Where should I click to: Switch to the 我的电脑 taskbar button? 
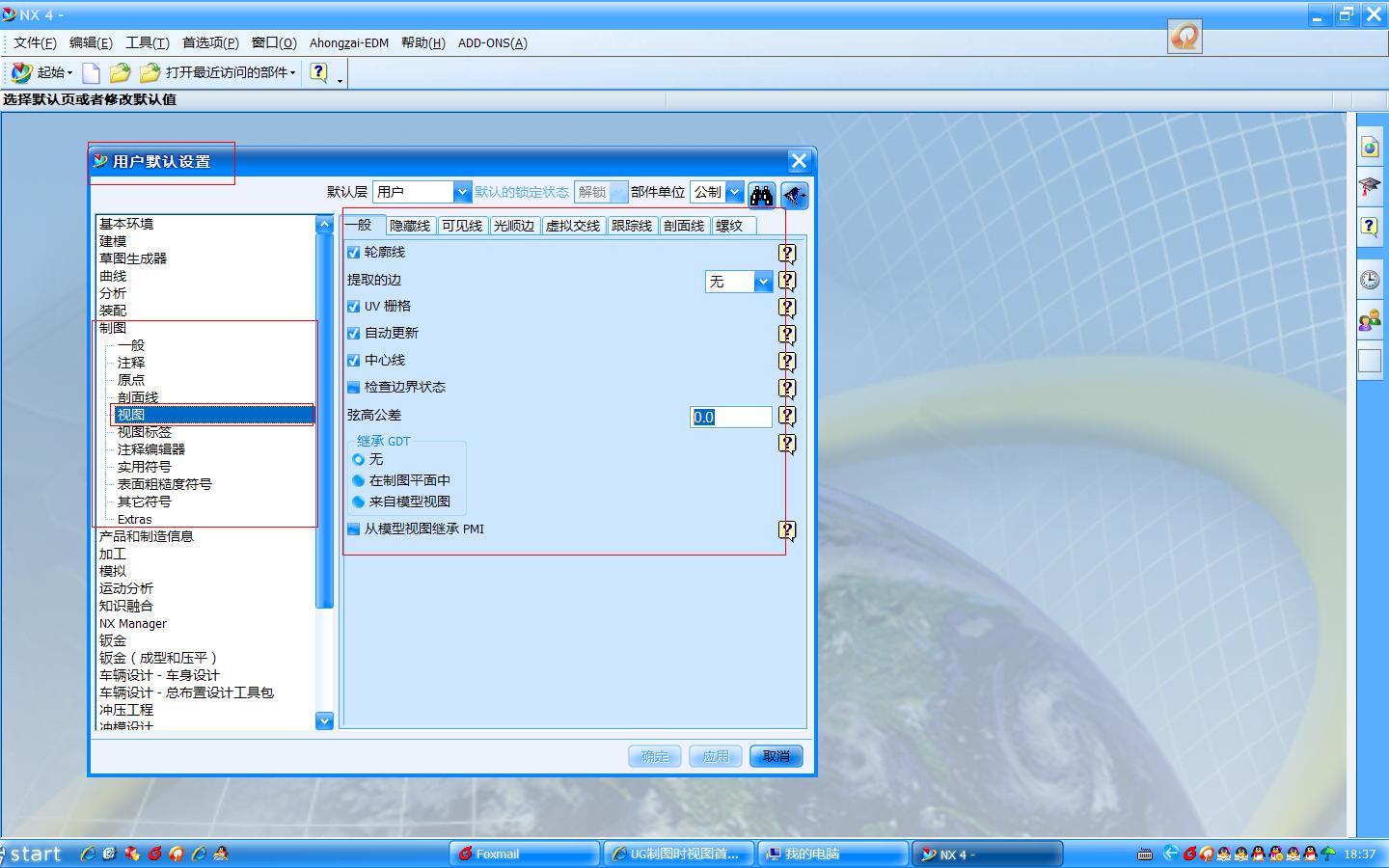(x=835, y=854)
